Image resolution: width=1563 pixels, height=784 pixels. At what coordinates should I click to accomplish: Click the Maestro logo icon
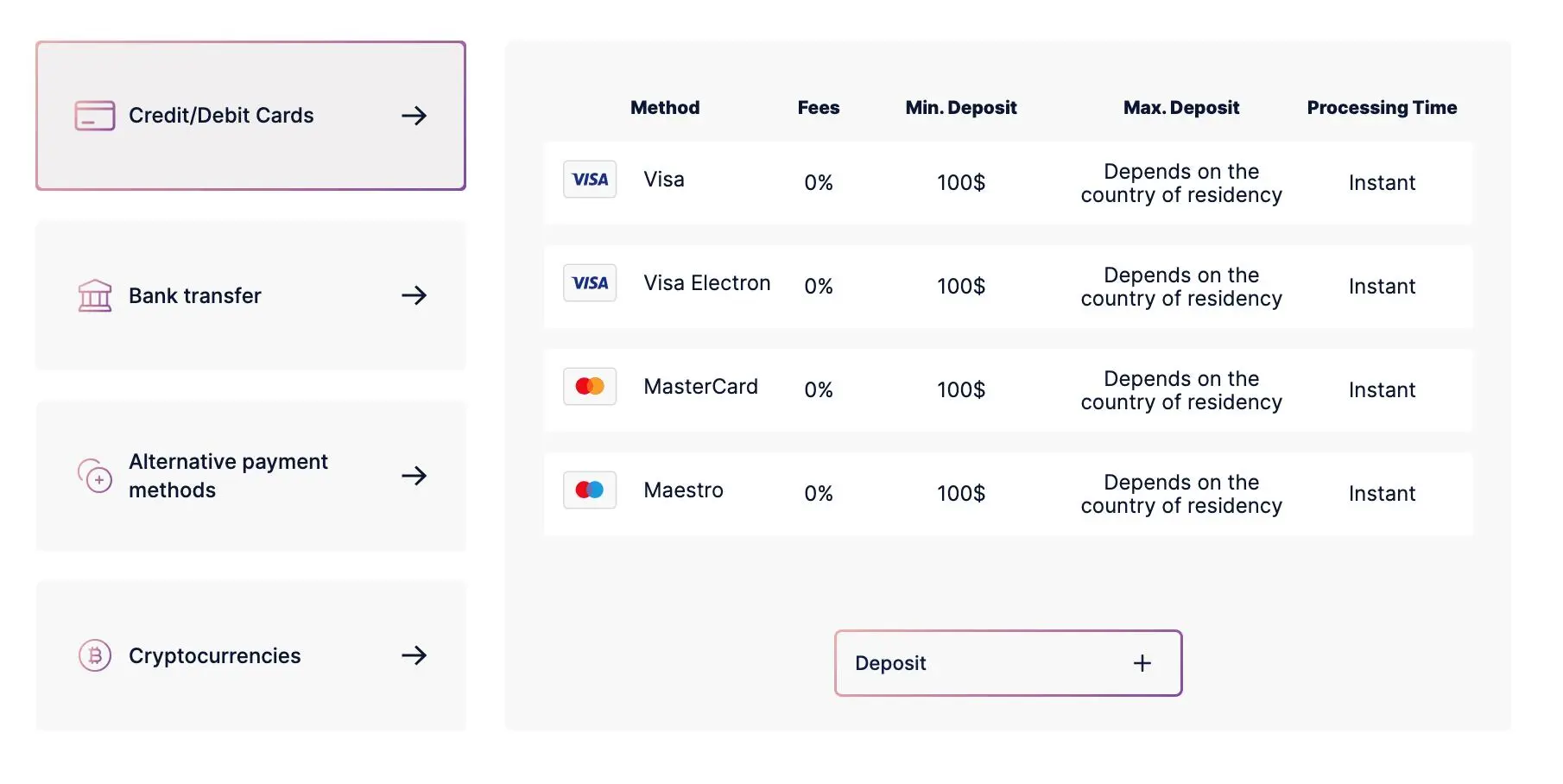pos(590,490)
